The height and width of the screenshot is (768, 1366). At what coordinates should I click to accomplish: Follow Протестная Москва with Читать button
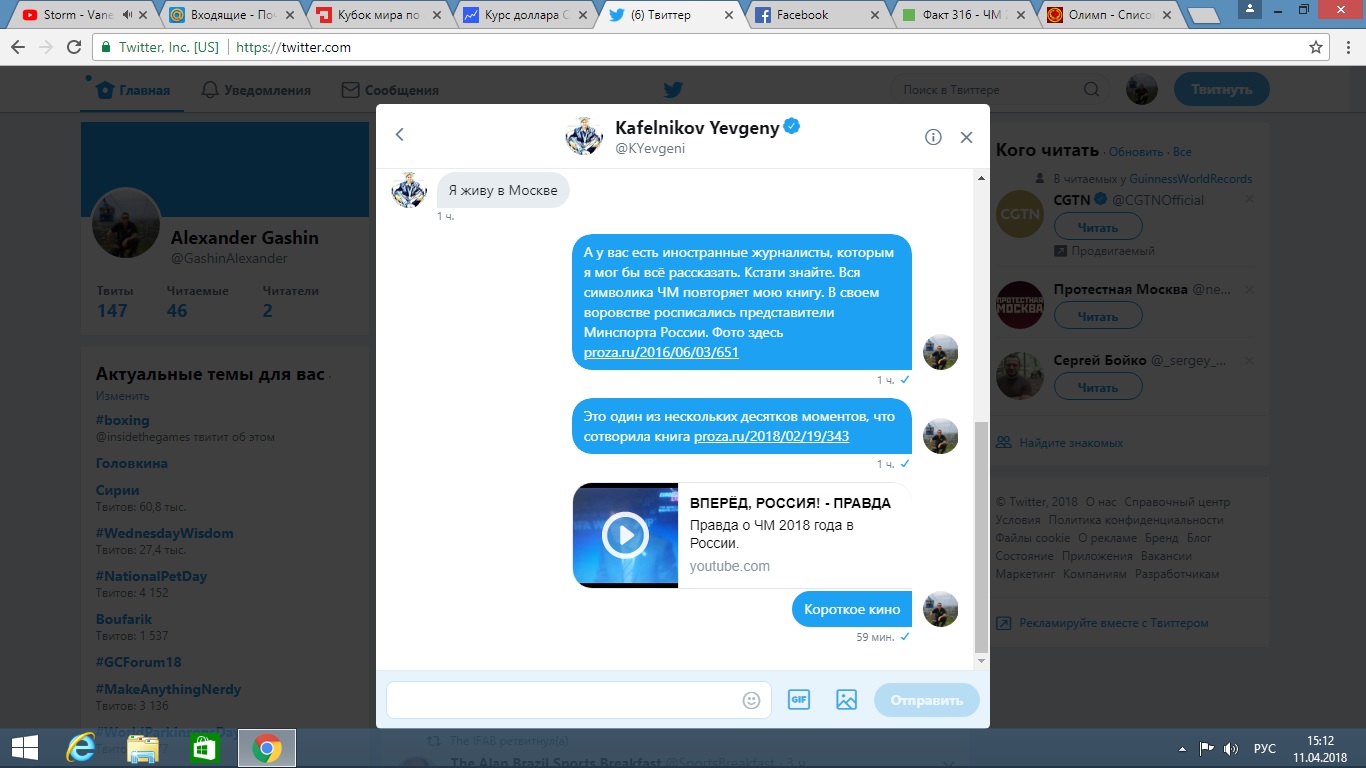1098,316
